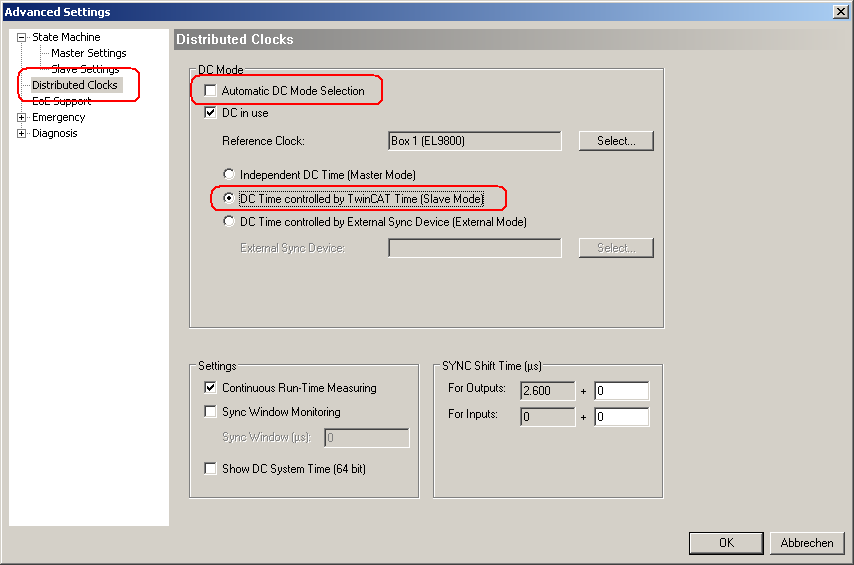Enable Automatic DC Mode Selection checkbox
854x565 pixels.
pos(211,91)
